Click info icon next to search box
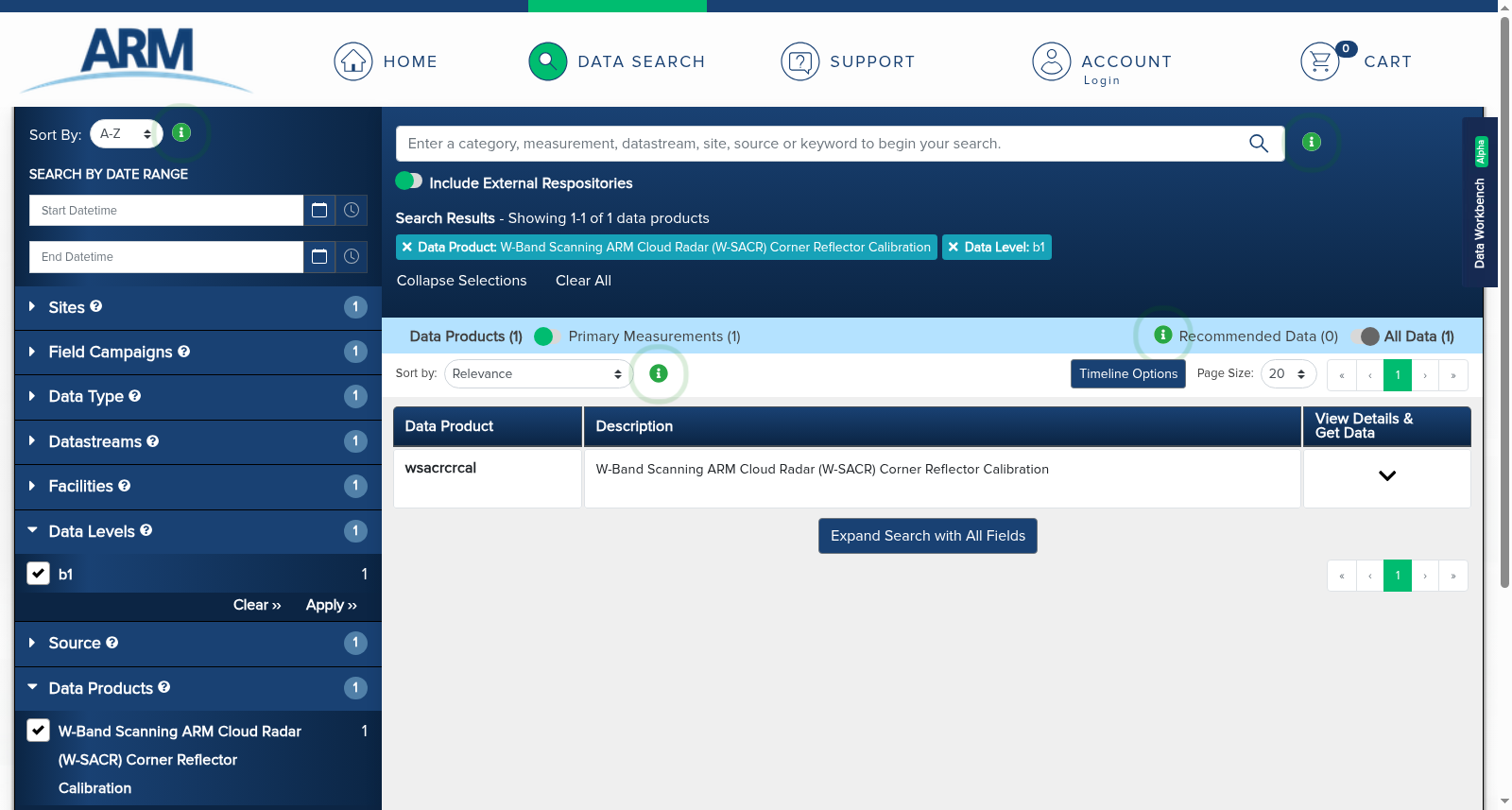Image resolution: width=1512 pixels, height=810 pixels. [x=1312, y=142]
